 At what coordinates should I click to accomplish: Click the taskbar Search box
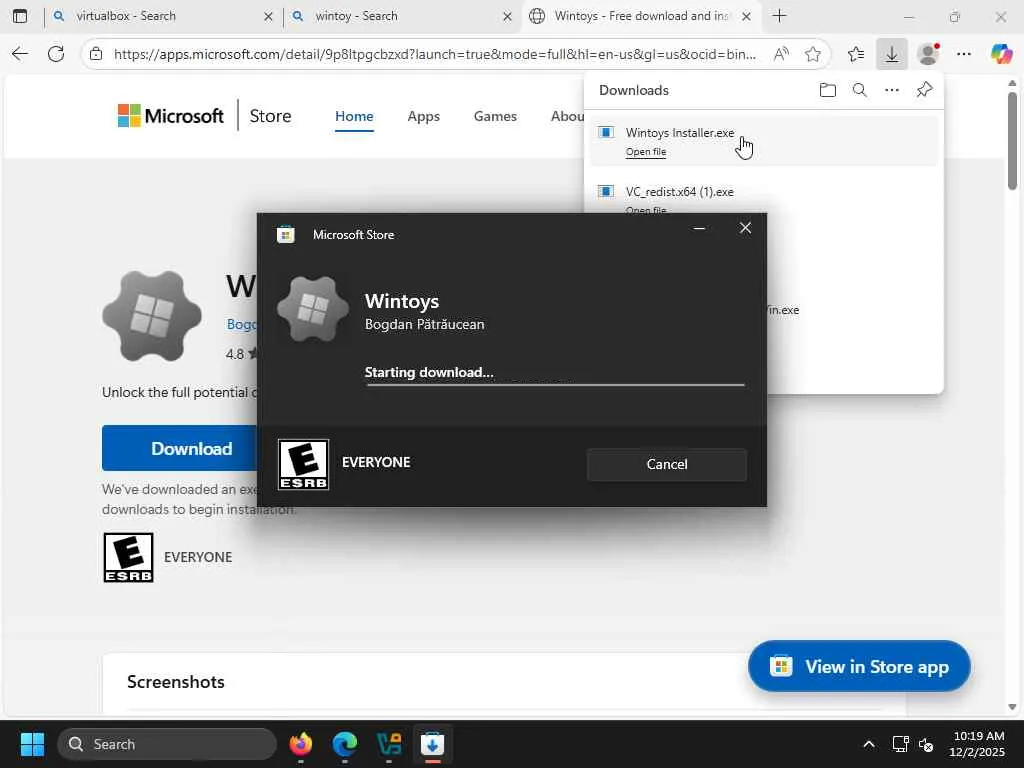point(167,744)
